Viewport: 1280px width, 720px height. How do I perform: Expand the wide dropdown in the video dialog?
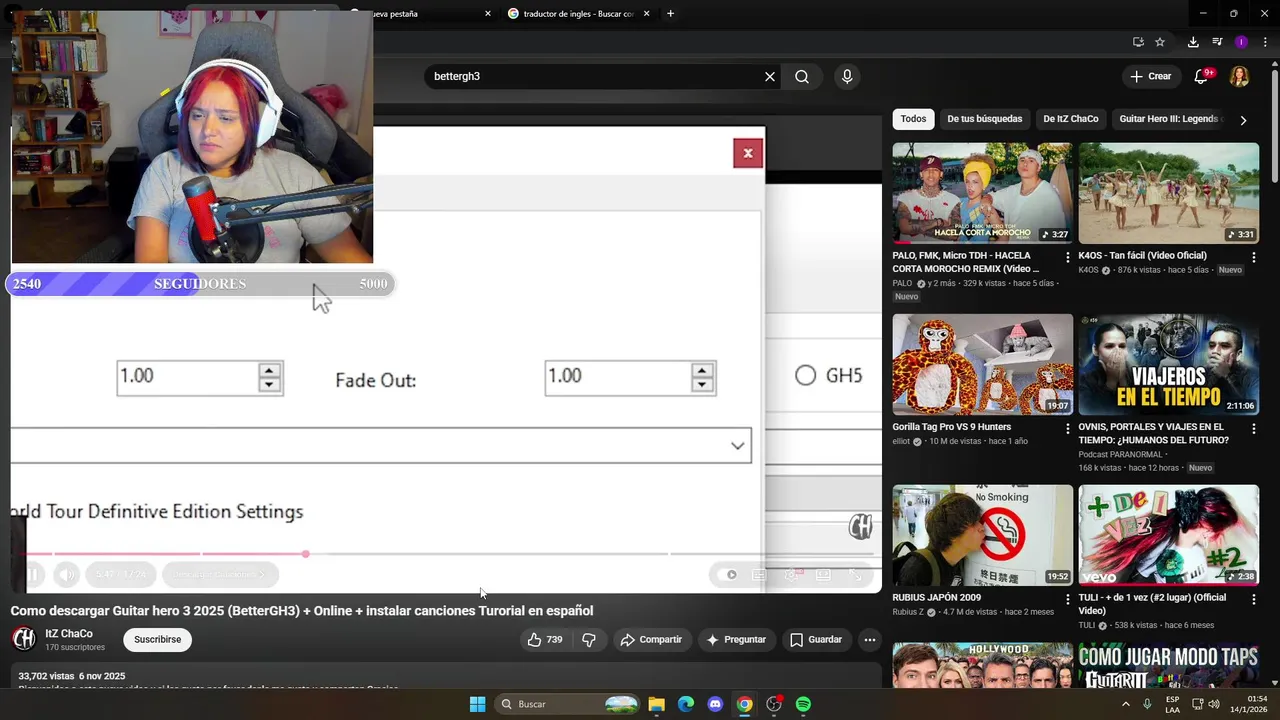coord(381,445)
